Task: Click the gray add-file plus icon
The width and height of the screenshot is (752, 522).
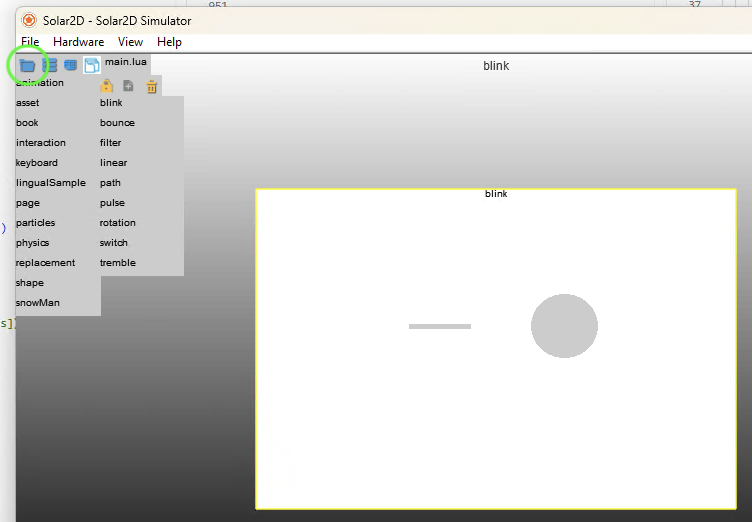Action: tap(128, 86)
